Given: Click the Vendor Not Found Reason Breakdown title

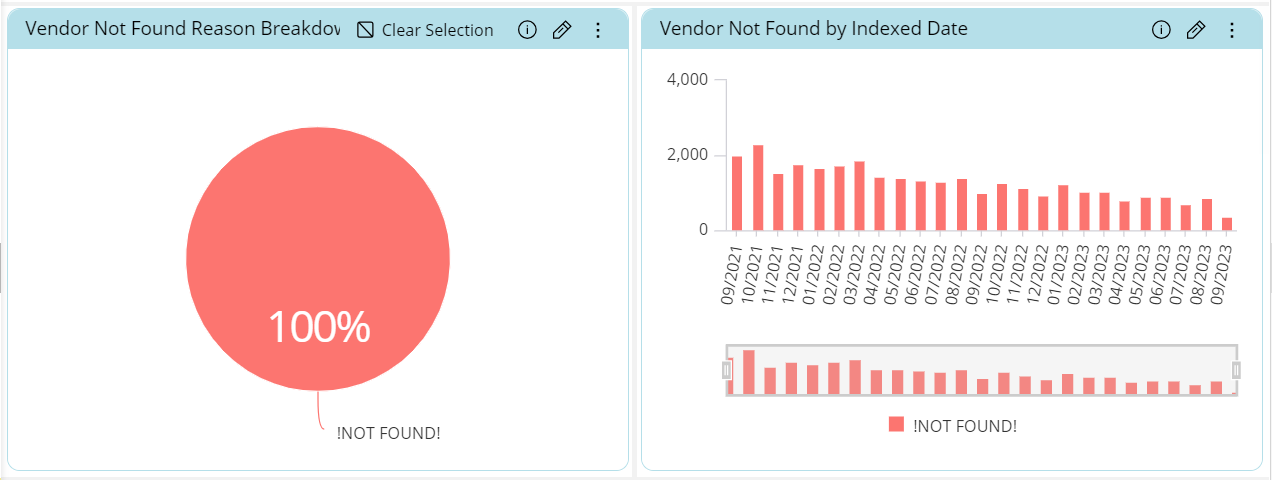Looking at the screenshot, I should tap(183, 29).
